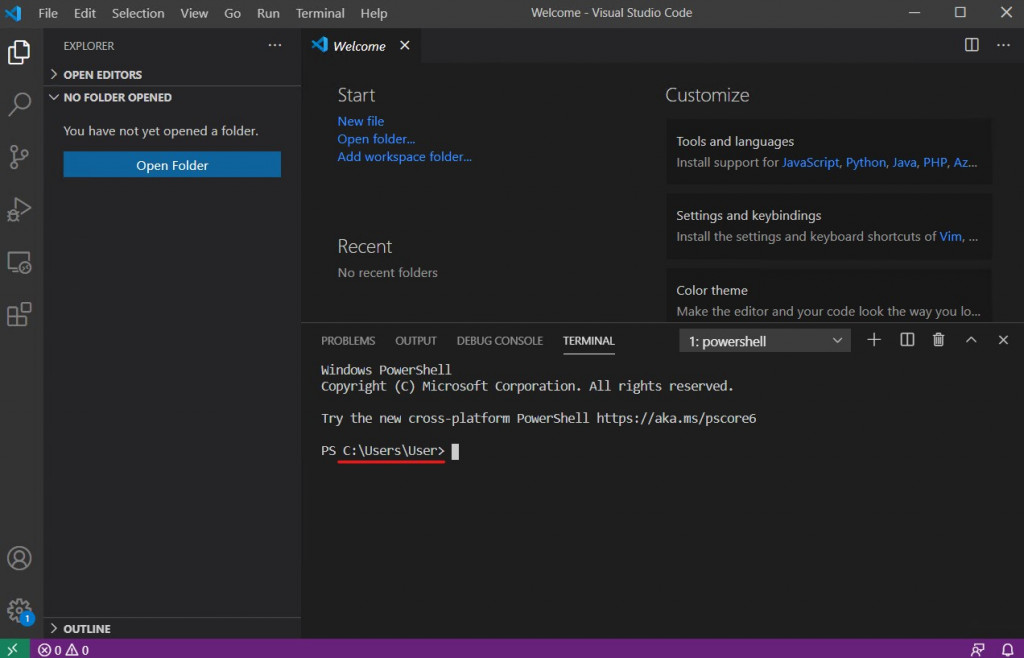The height and width of the screenshot is (658, 1024).
Task: Open the Accounts icon
Action: coord(19,558)
